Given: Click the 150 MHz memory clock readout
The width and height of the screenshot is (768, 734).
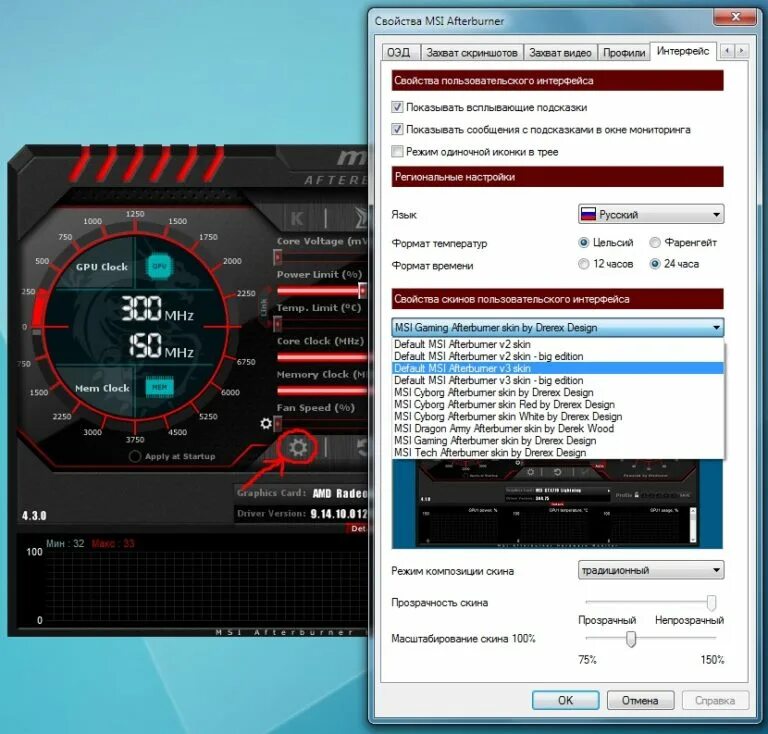Looking at the screenshot, I should click(161, 346).
